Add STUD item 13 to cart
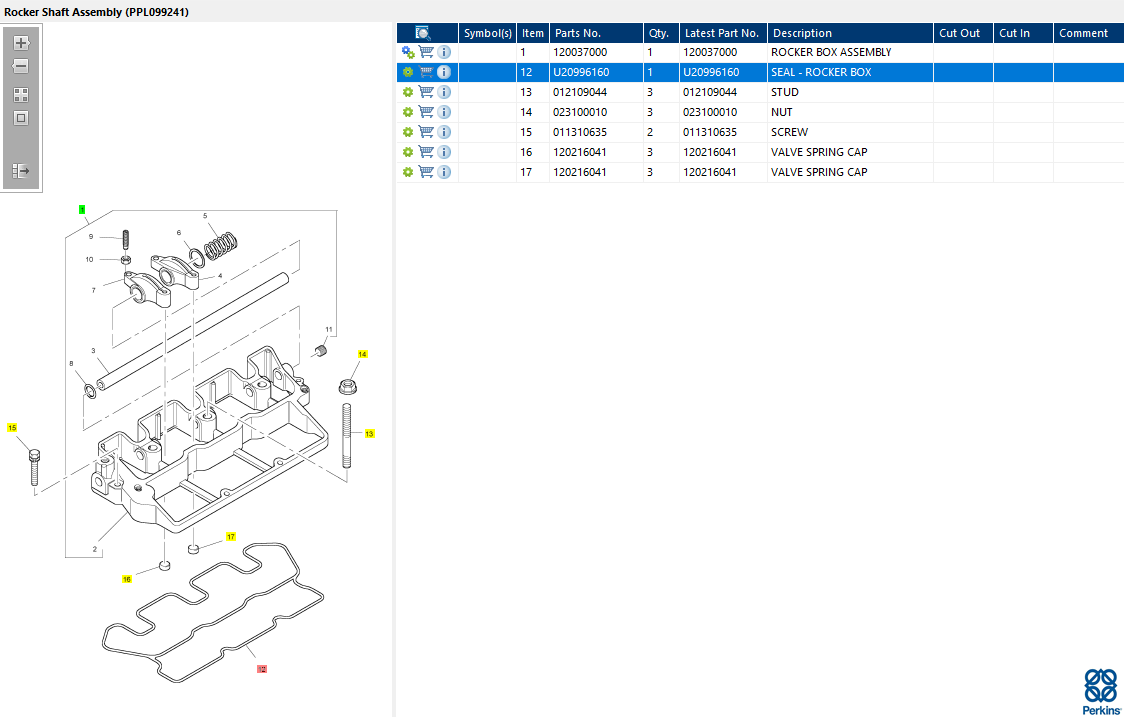Viewport: 1124px width, 717px height. (426, 92)
